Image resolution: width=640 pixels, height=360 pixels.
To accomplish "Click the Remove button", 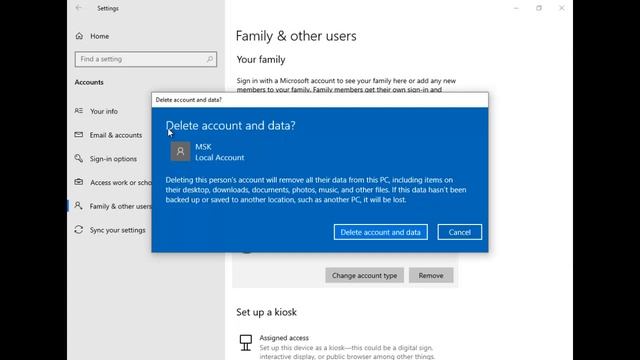I will (x=431, y=276).
